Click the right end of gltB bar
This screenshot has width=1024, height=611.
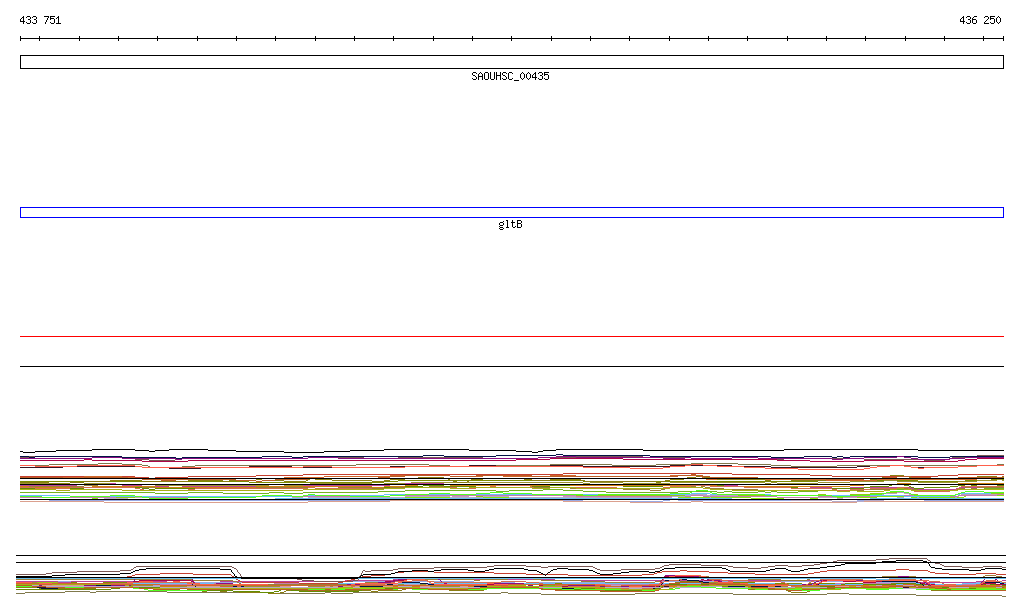[1001, 212]
